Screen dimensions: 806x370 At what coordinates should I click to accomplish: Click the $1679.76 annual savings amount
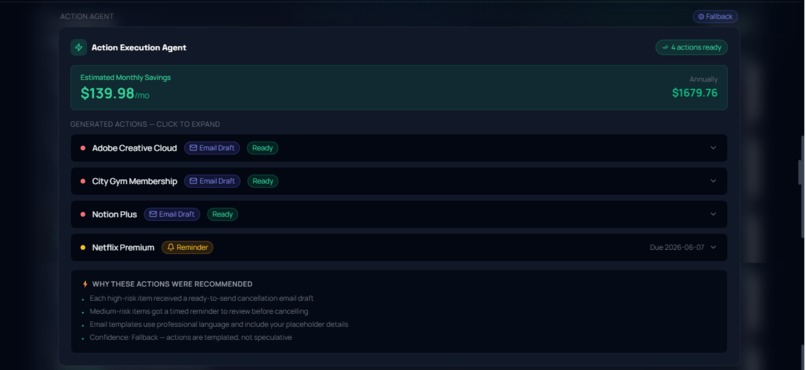pyautogui.click(x=694, y=93)
